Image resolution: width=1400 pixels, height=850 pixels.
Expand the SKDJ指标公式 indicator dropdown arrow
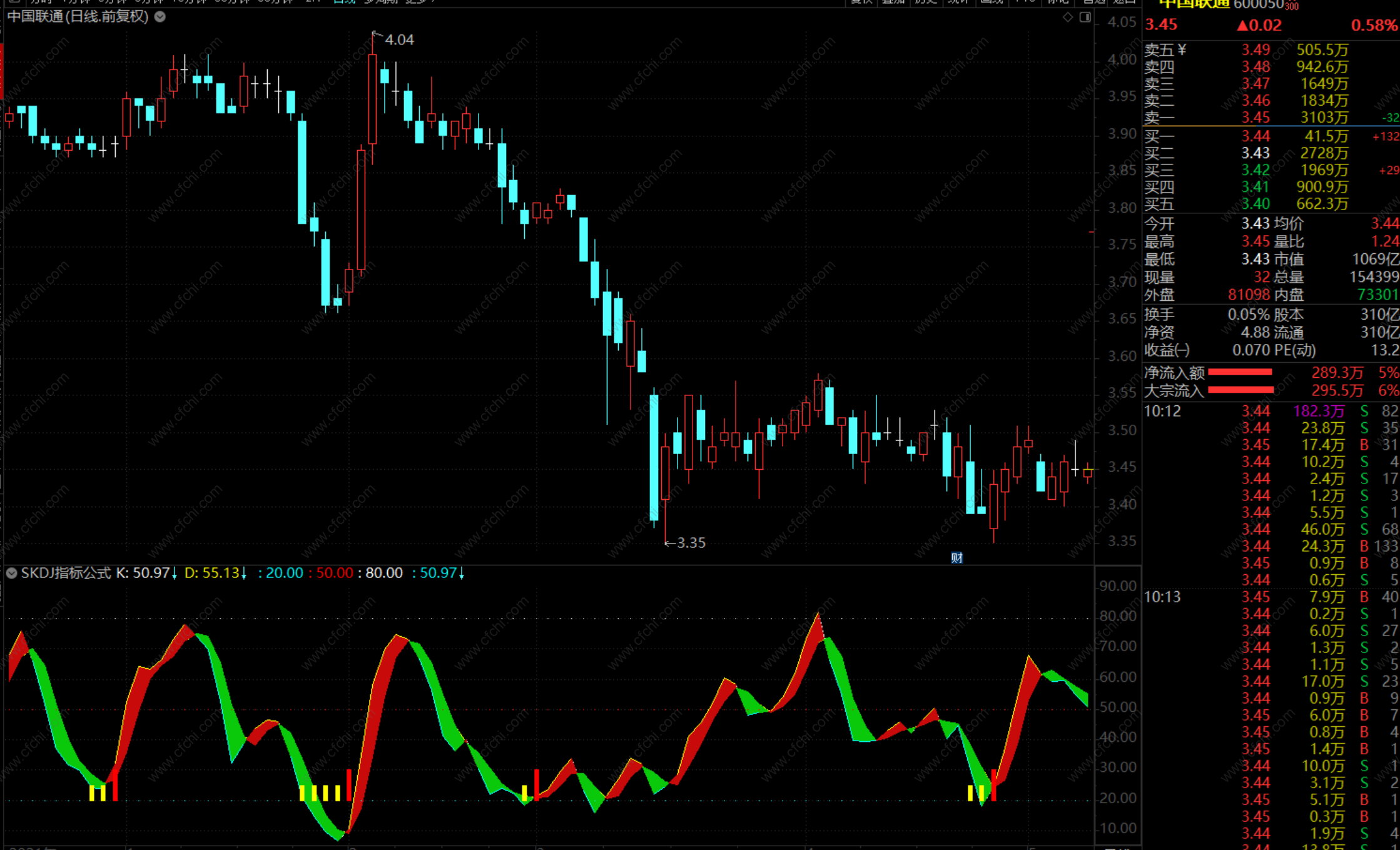point(11,573)
